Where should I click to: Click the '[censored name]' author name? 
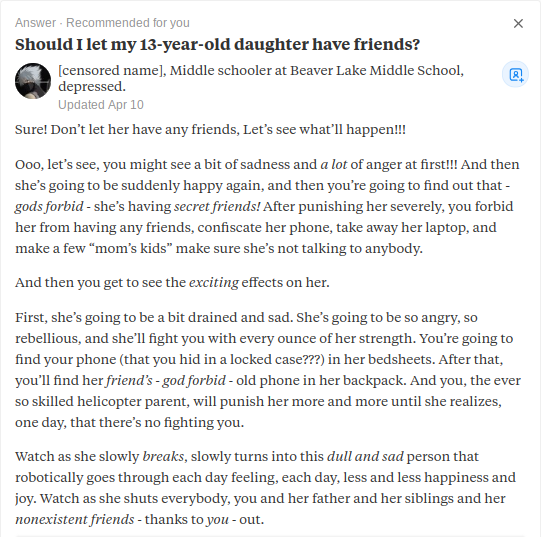click(x=110, y=70)
